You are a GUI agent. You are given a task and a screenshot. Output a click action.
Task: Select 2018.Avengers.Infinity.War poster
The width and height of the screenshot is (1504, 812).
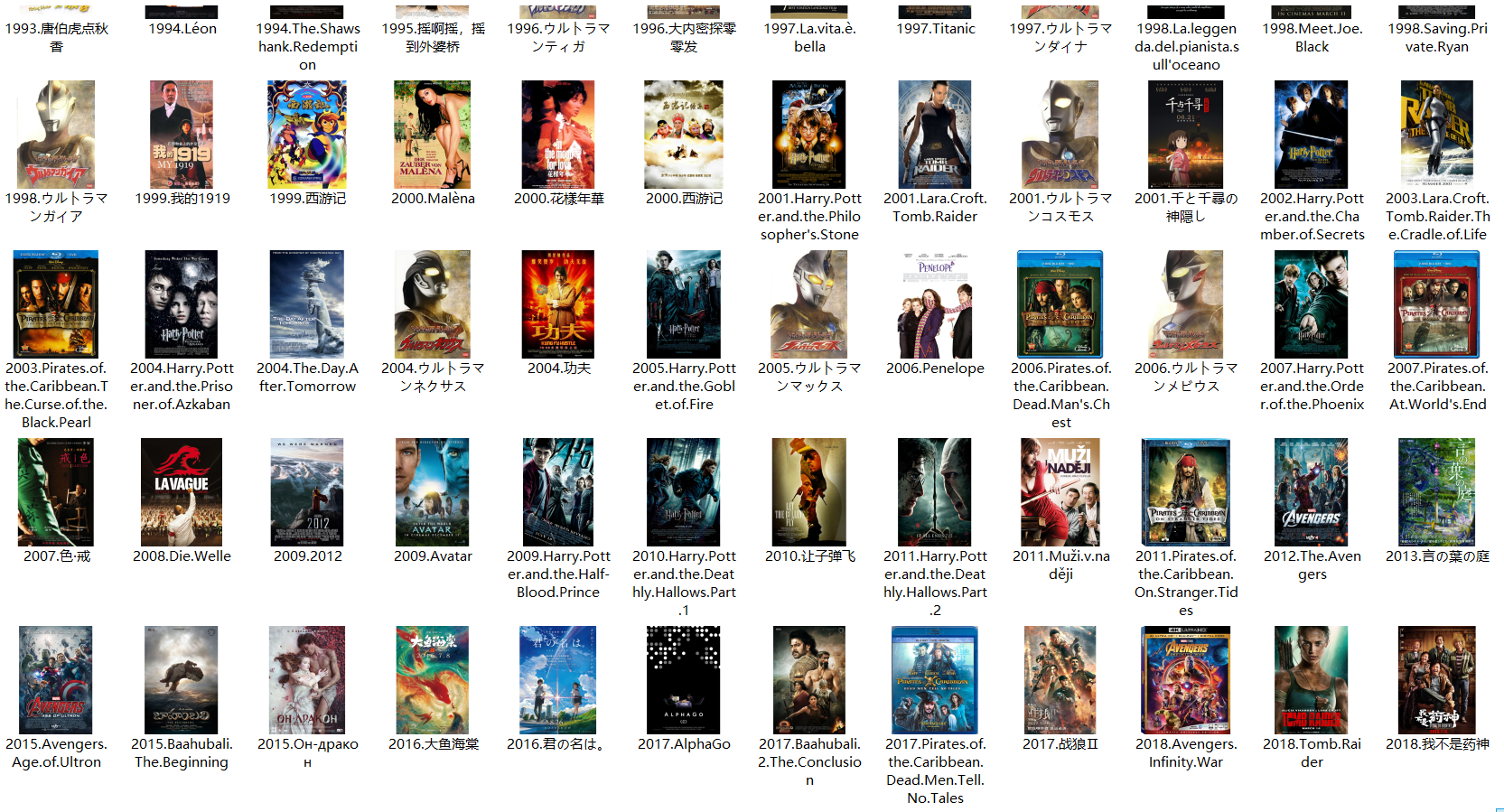[x=1185, y=679]
